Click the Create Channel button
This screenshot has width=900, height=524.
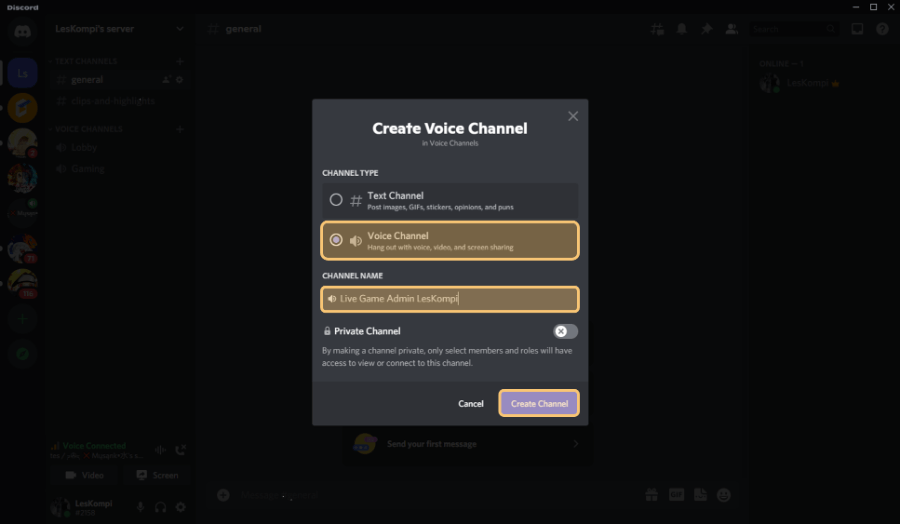539,403
